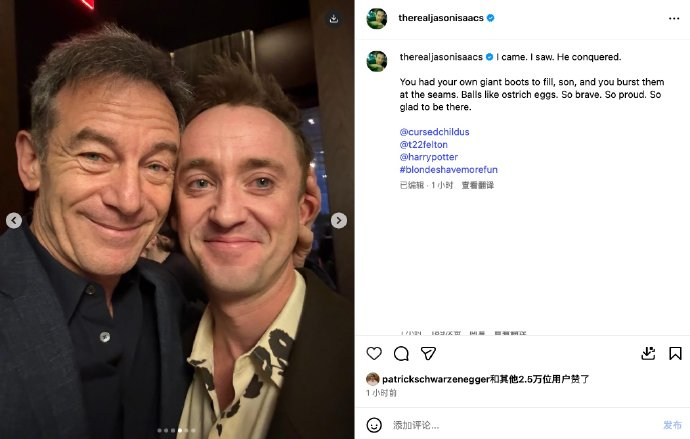
Task: Download the photo using the image's top-right icon
Action: click(334, 18)
